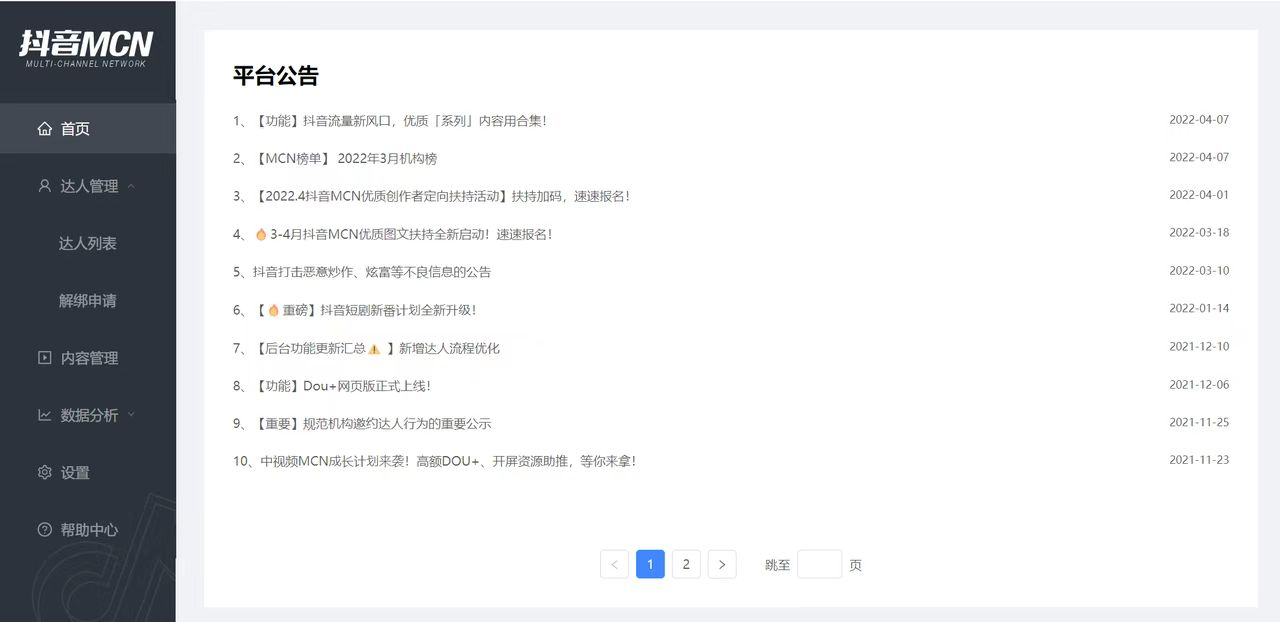1280x622 pixels.
Task: Select page 2 in pagination
Action: (686, 564)
